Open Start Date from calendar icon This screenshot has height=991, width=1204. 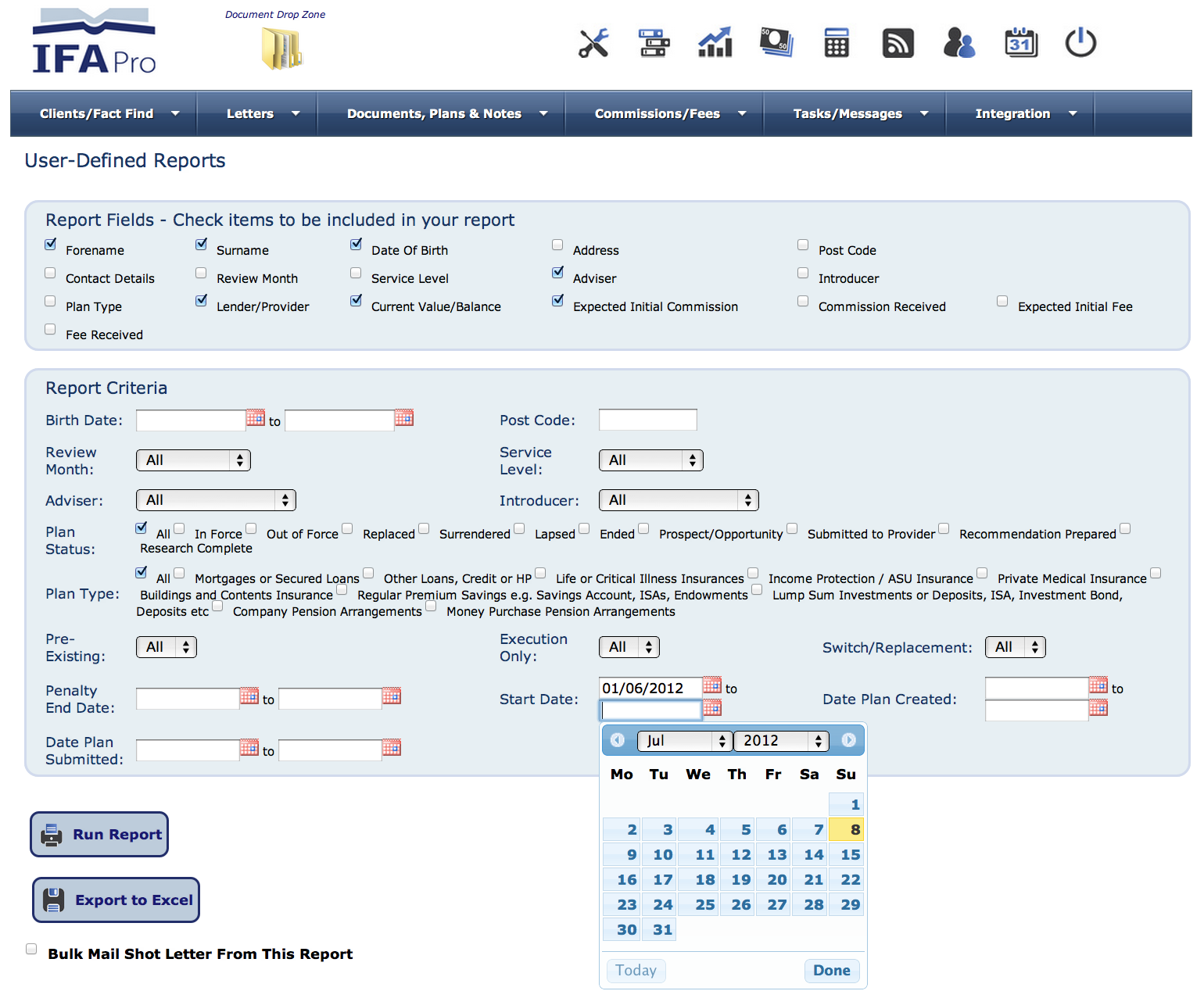tap(712, 685)
